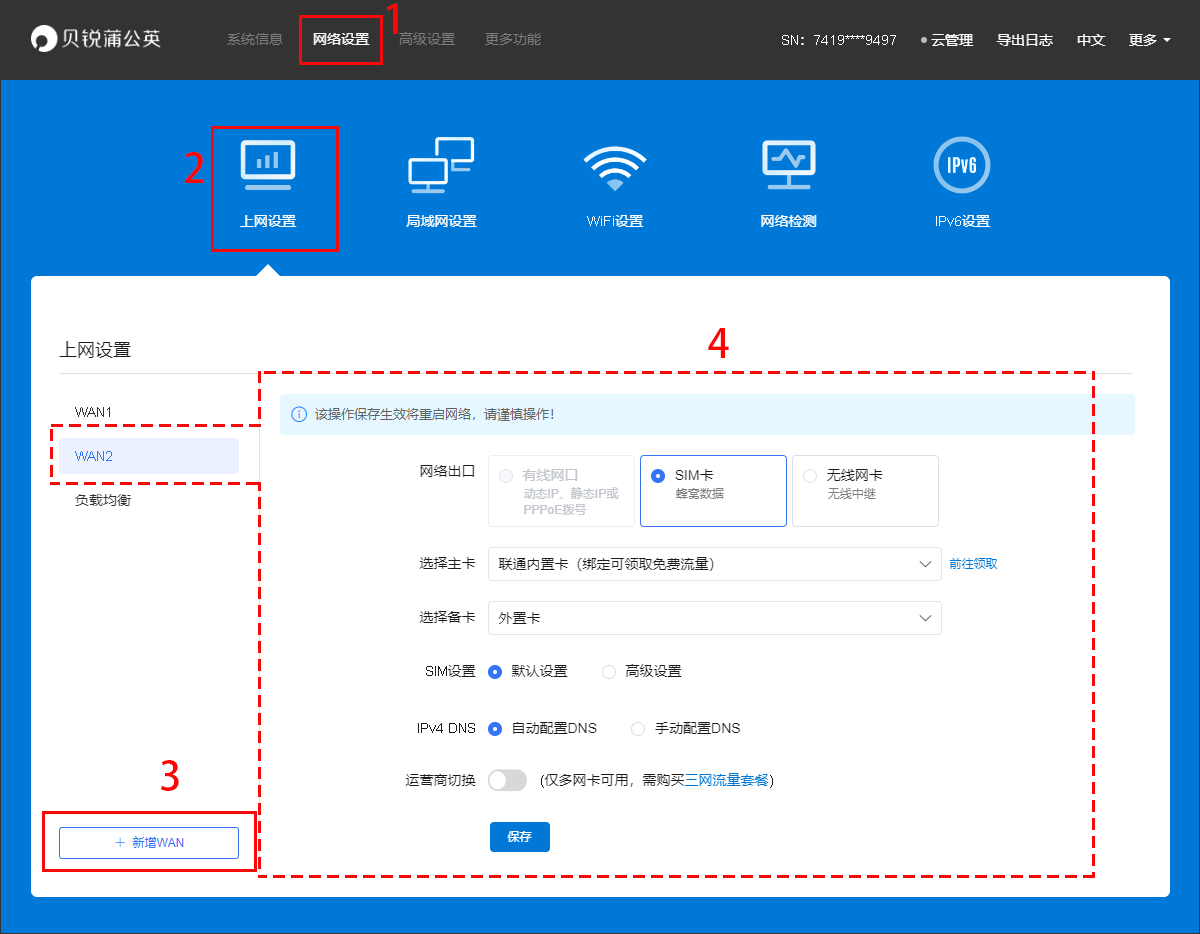
Task: Open the 网络检测 diagnostics icon
Action: pyautogui.click(x=788, y=166)
